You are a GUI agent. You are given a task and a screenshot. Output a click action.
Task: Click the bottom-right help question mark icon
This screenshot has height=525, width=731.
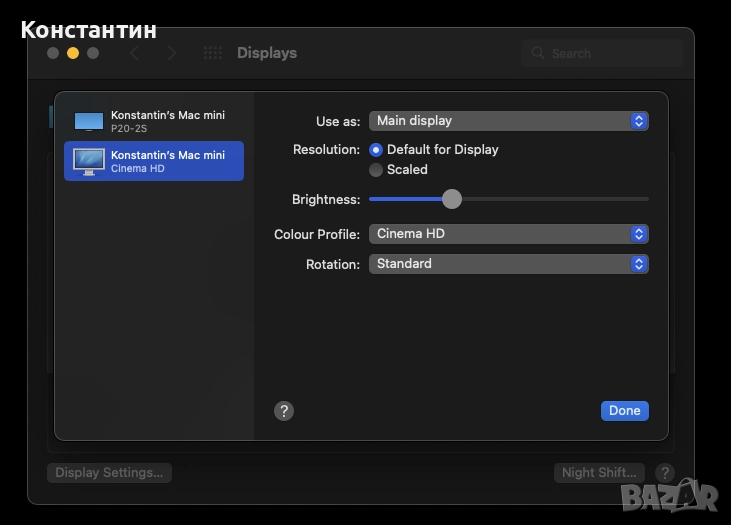tap(663, 473)
